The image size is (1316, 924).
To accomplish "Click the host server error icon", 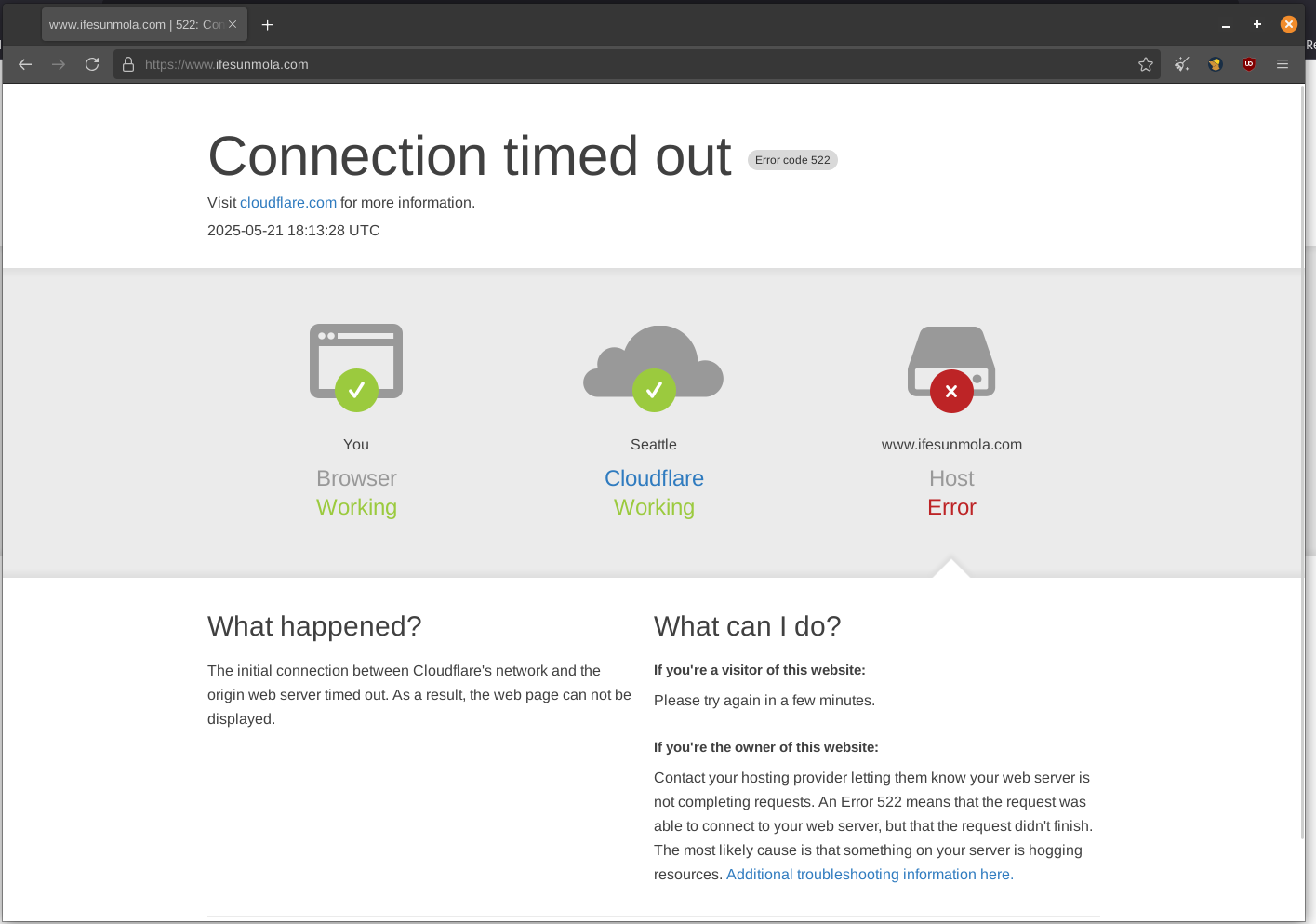I will (x=951, y=367).
